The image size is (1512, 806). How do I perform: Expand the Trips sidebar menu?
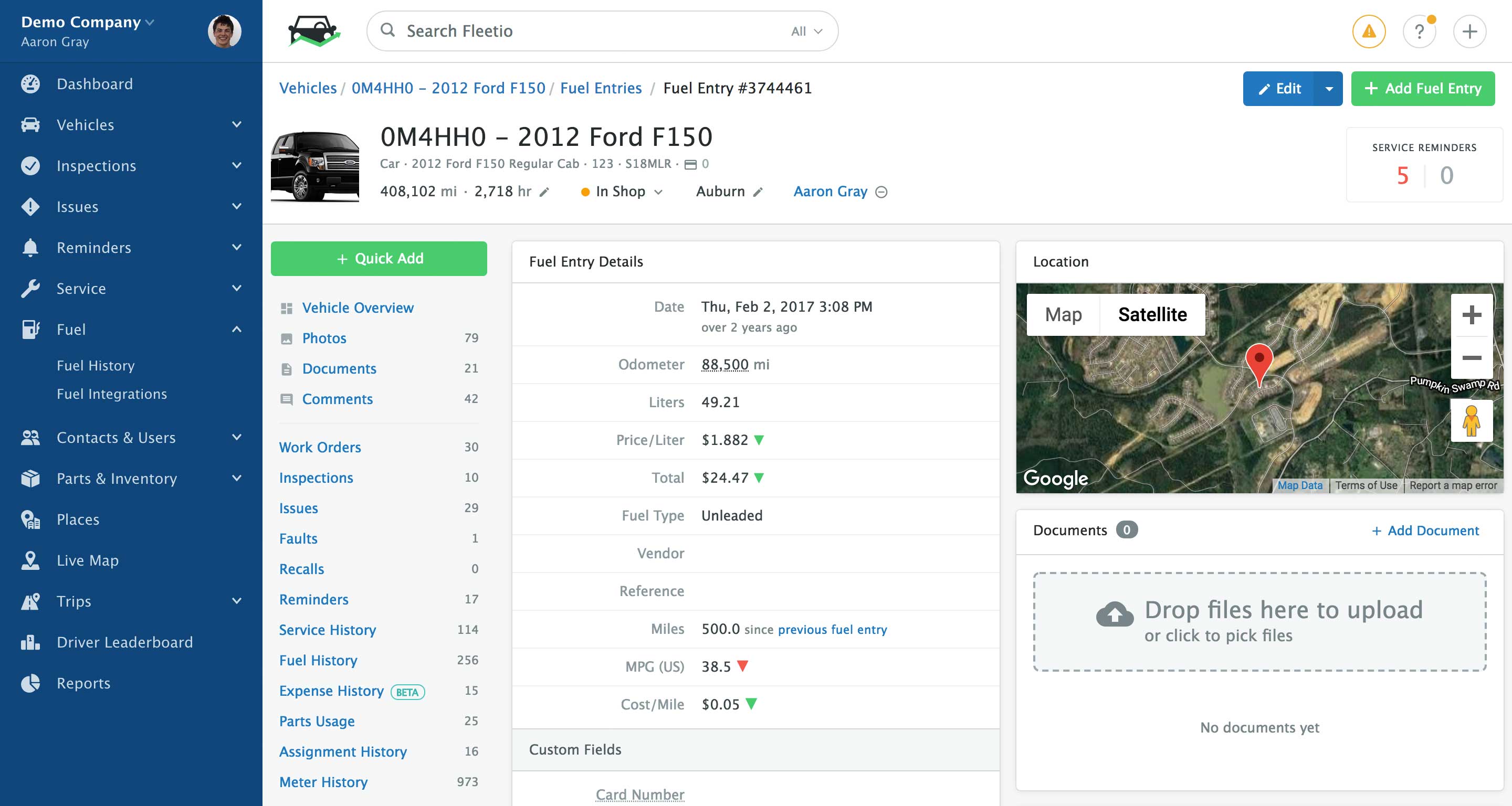click(x=237, y=601)
